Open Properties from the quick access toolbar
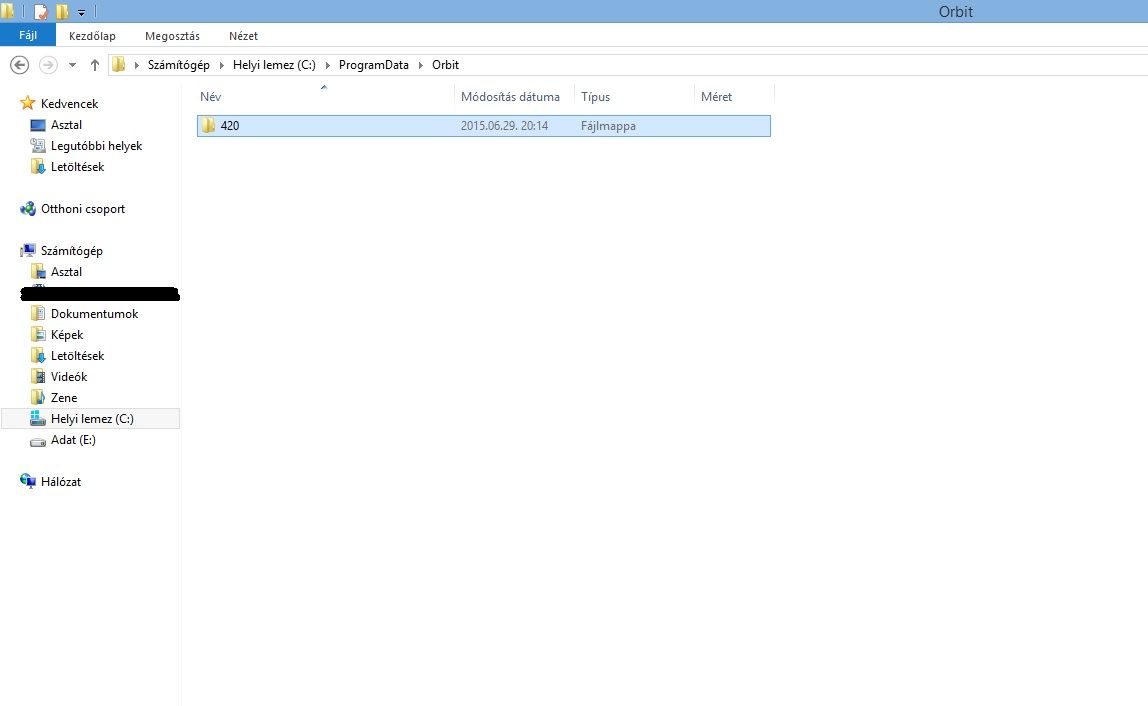 click(41, 12)
